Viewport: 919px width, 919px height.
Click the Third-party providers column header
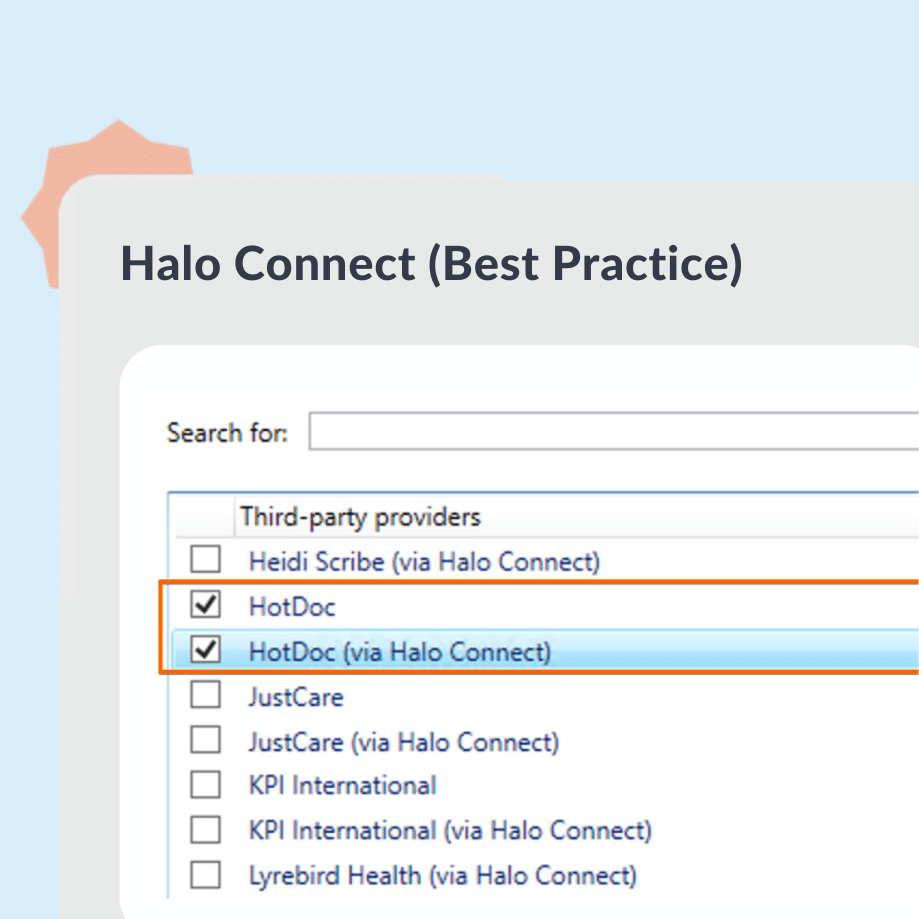tap(360, 517)
